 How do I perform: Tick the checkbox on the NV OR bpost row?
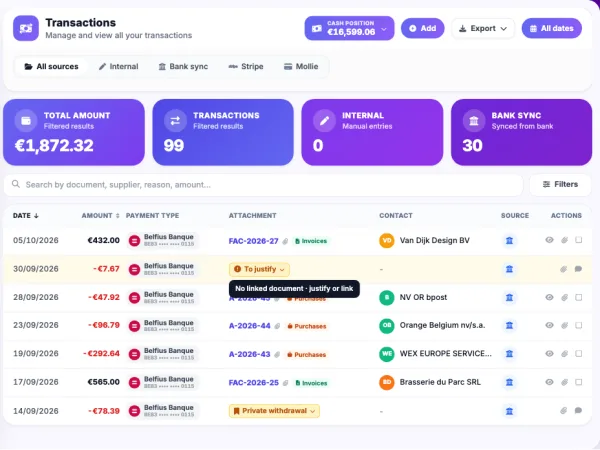click(x=579, y=297)
